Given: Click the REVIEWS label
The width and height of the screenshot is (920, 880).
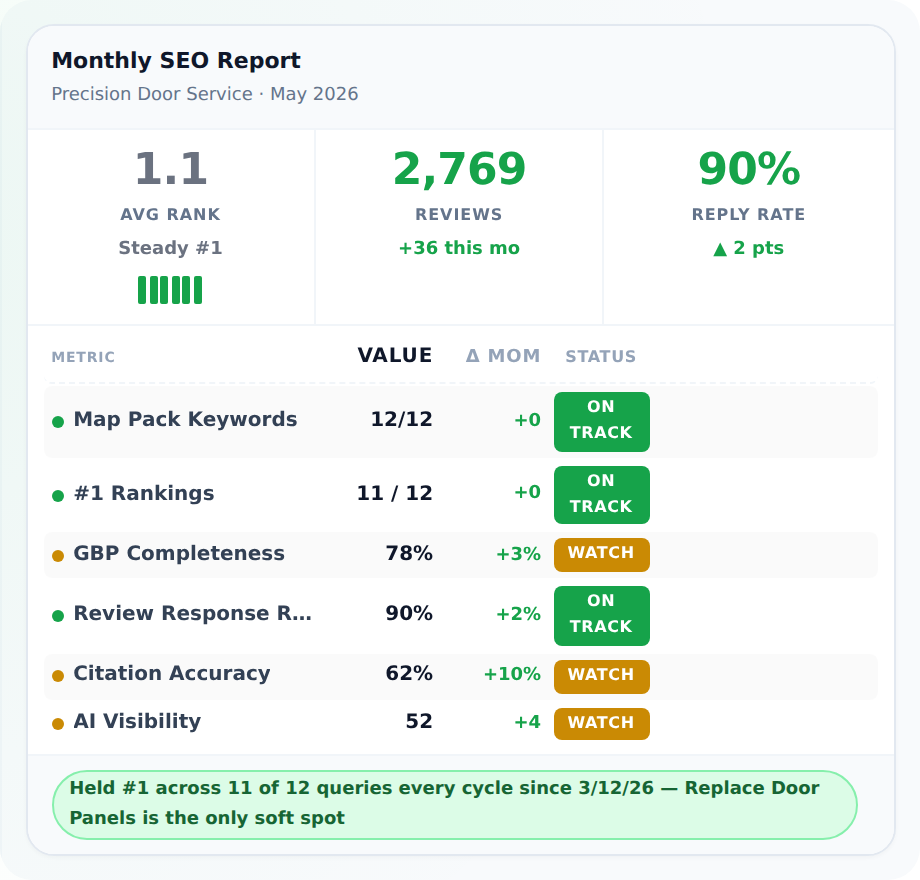Looking at the screenshot, I should [459, 214].
